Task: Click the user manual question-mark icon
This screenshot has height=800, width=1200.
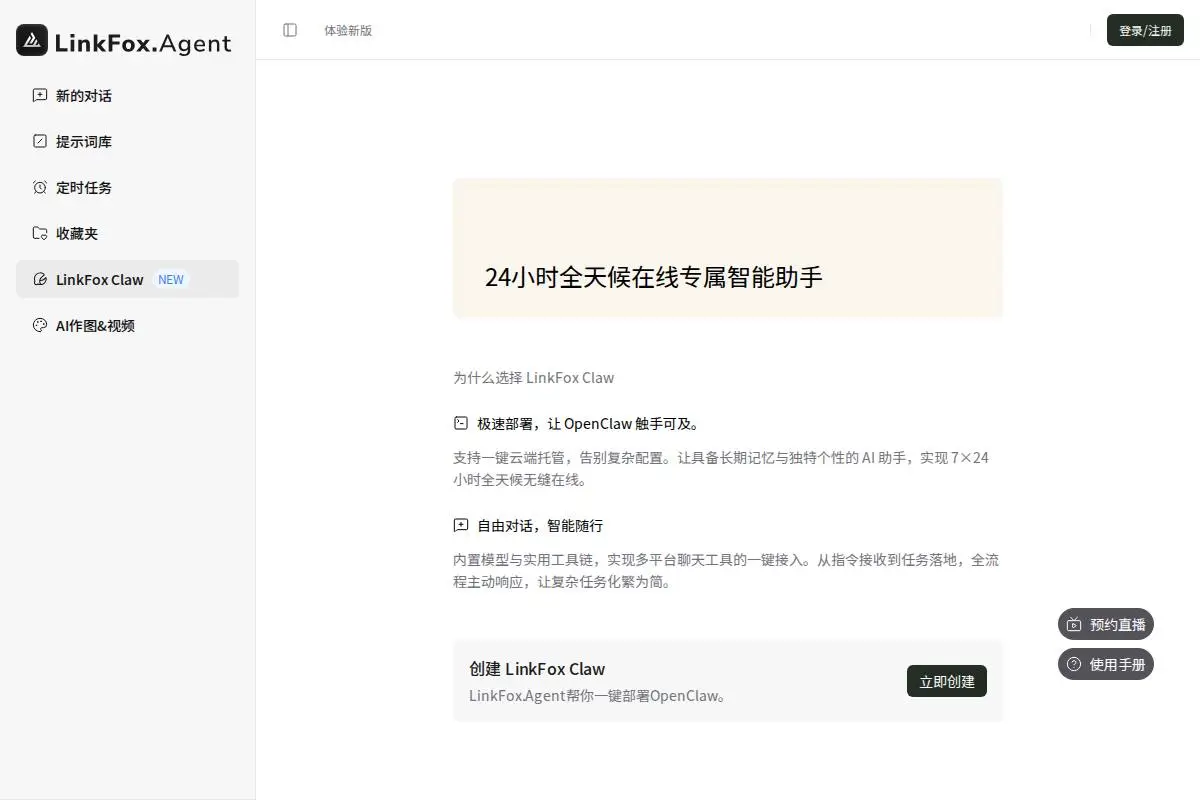Action: tap(1074, 664)
